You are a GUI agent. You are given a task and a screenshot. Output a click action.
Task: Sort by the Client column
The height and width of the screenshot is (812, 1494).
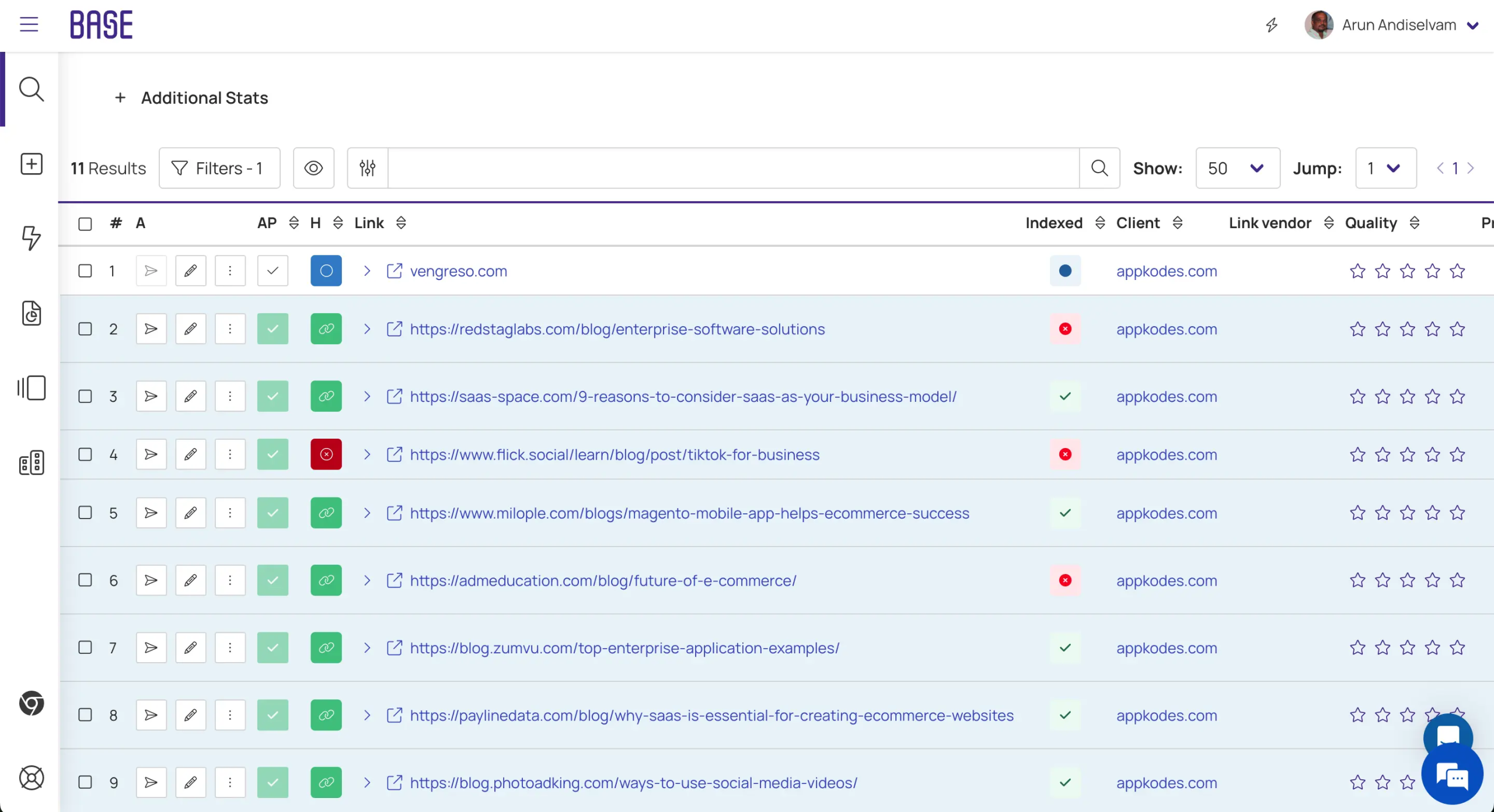(x=1178, y=223)
